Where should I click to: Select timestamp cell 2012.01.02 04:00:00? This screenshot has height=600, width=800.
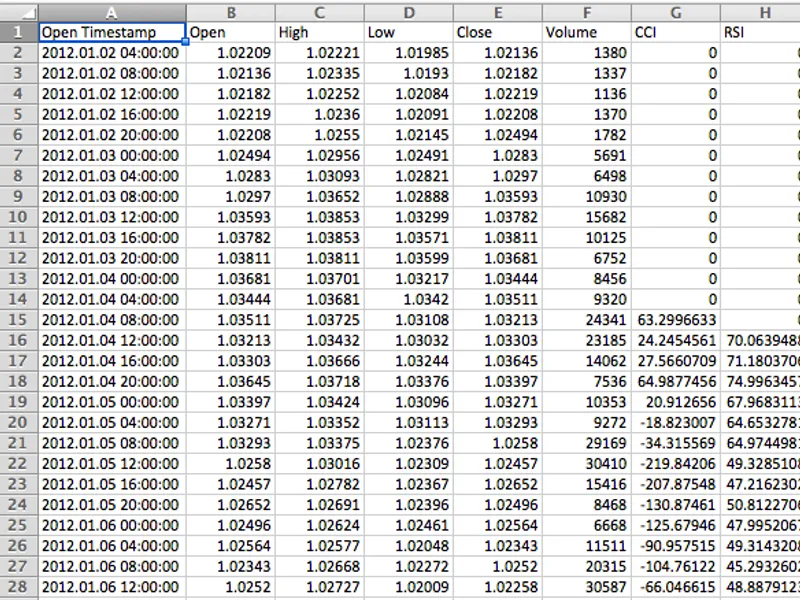tap(112, 53)
